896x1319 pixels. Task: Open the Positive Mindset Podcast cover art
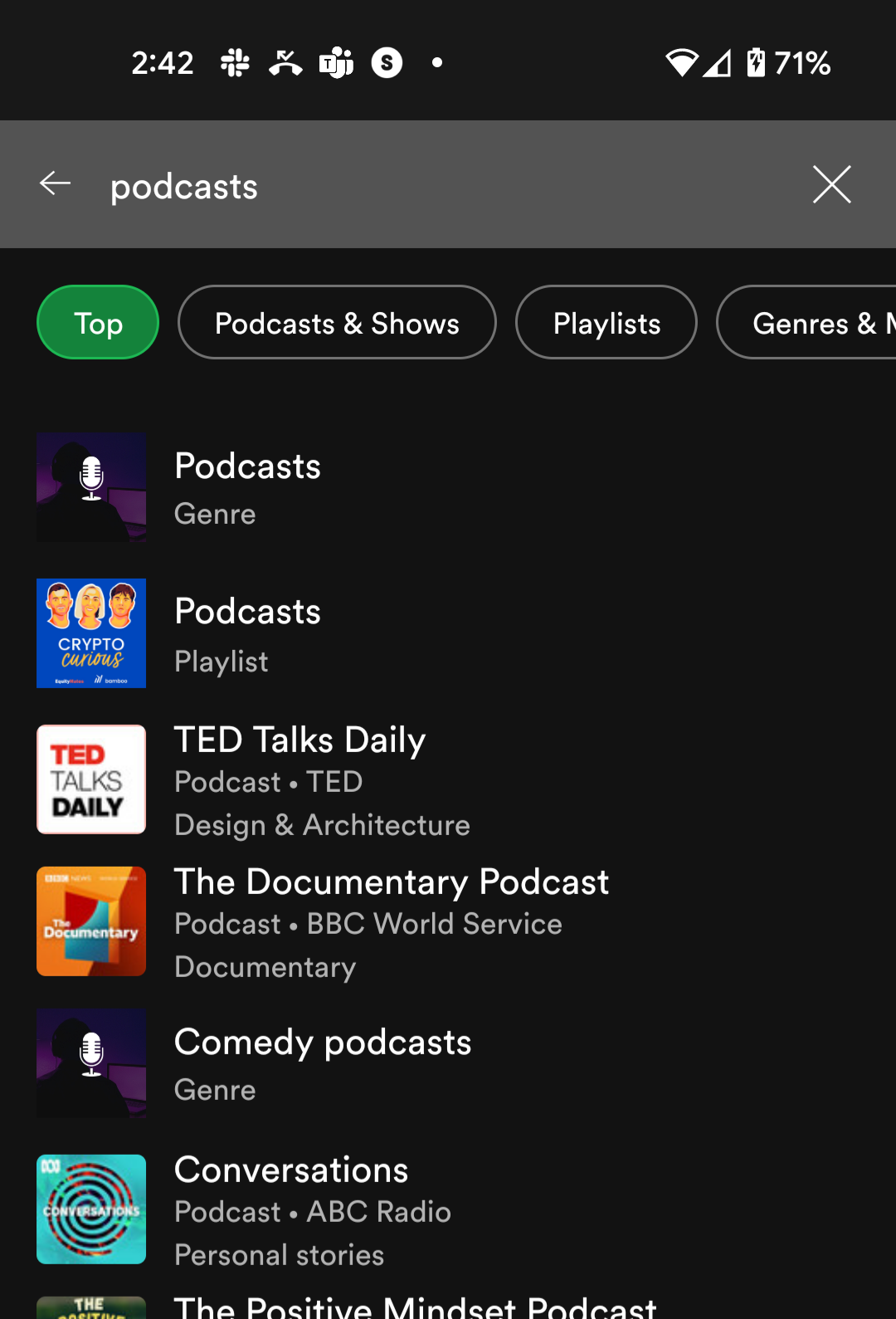point(91,1307)
